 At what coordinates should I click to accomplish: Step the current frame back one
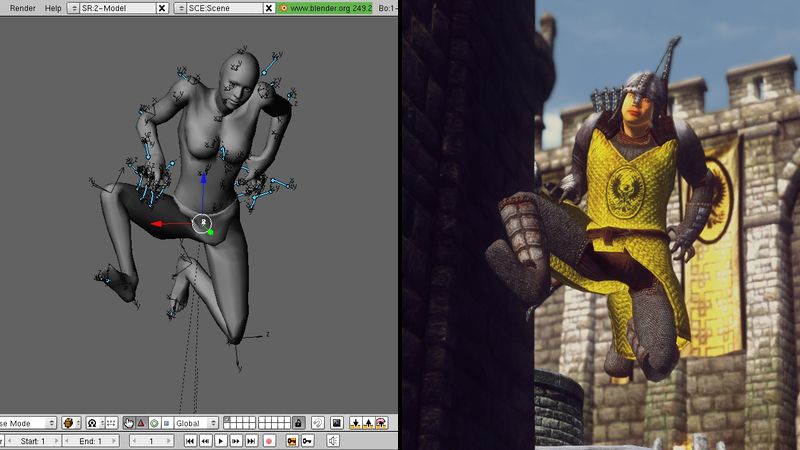(133, 441)
